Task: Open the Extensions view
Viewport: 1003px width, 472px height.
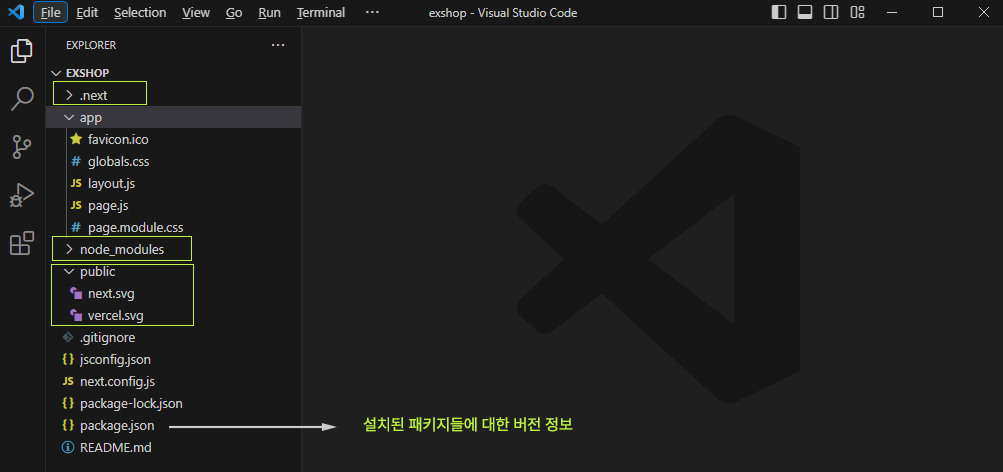Action: [x=22, y=244]
